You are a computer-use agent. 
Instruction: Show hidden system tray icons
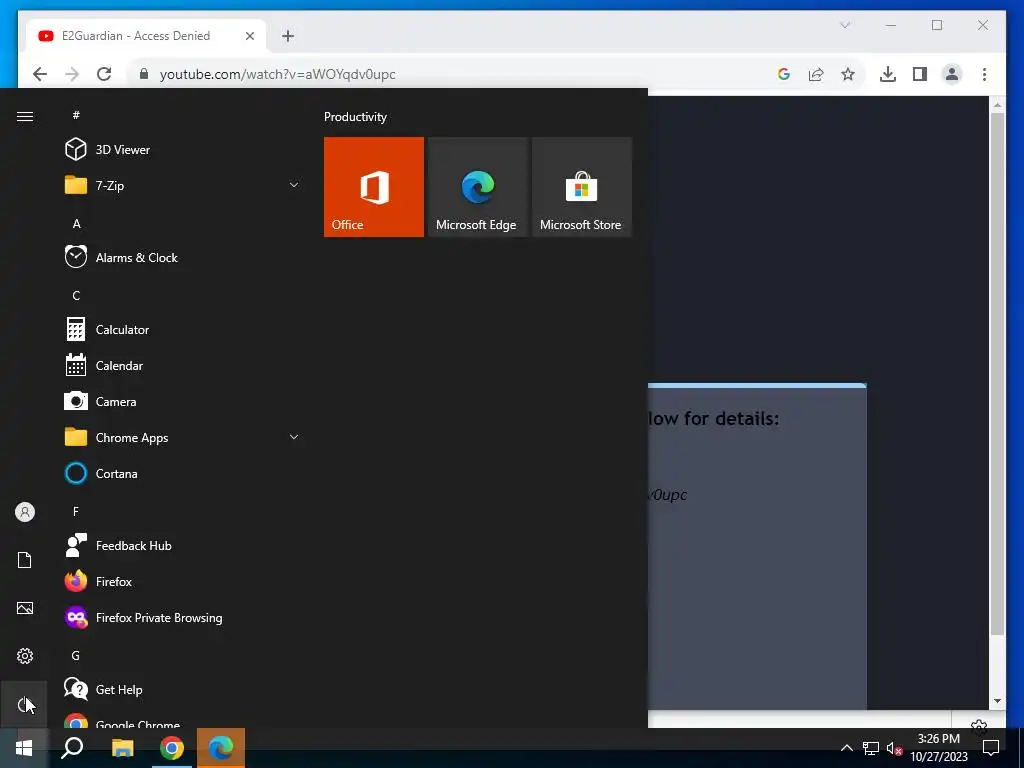point(846,748)
